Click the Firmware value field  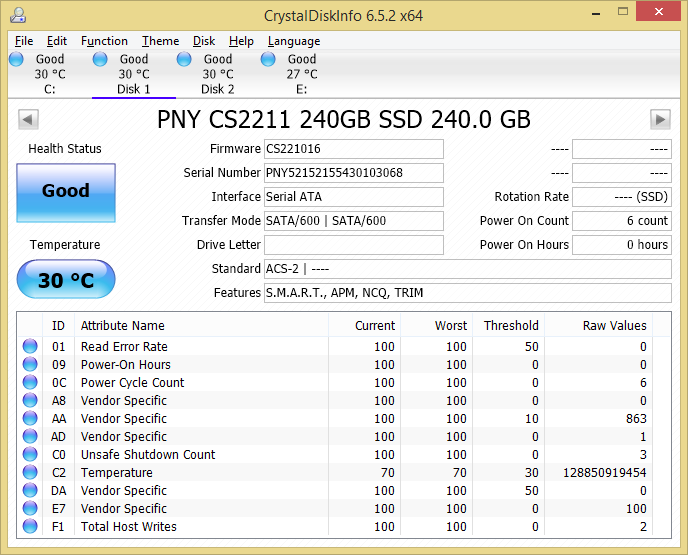pos(353,149)
